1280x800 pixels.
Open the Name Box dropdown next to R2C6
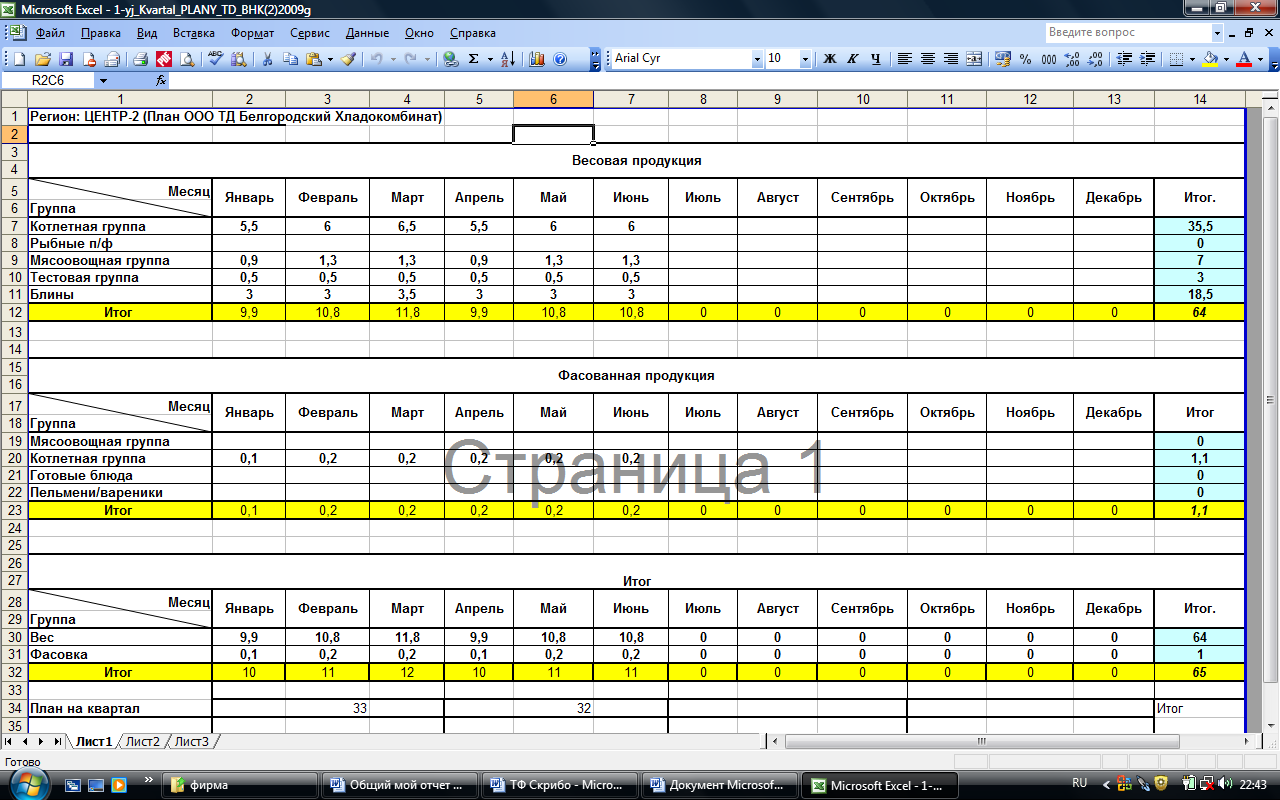(103, 80)
